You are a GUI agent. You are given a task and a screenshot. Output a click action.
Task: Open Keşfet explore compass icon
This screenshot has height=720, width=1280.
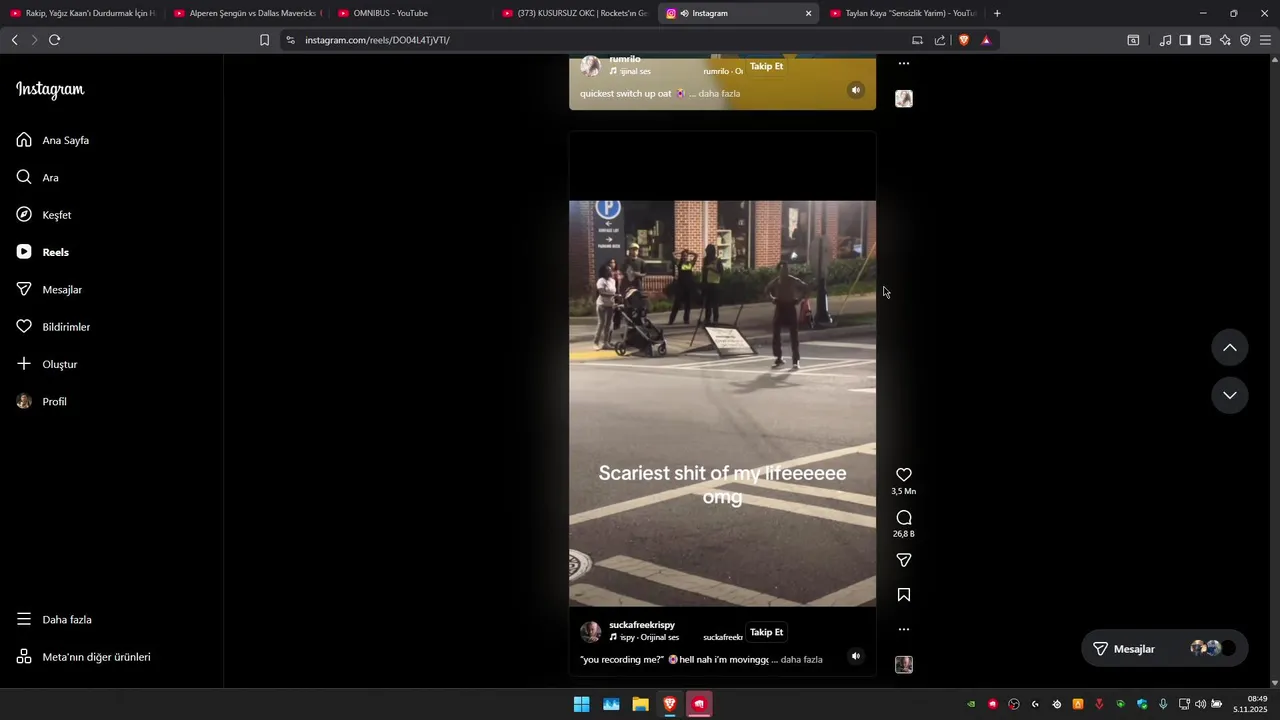(24, 215)
